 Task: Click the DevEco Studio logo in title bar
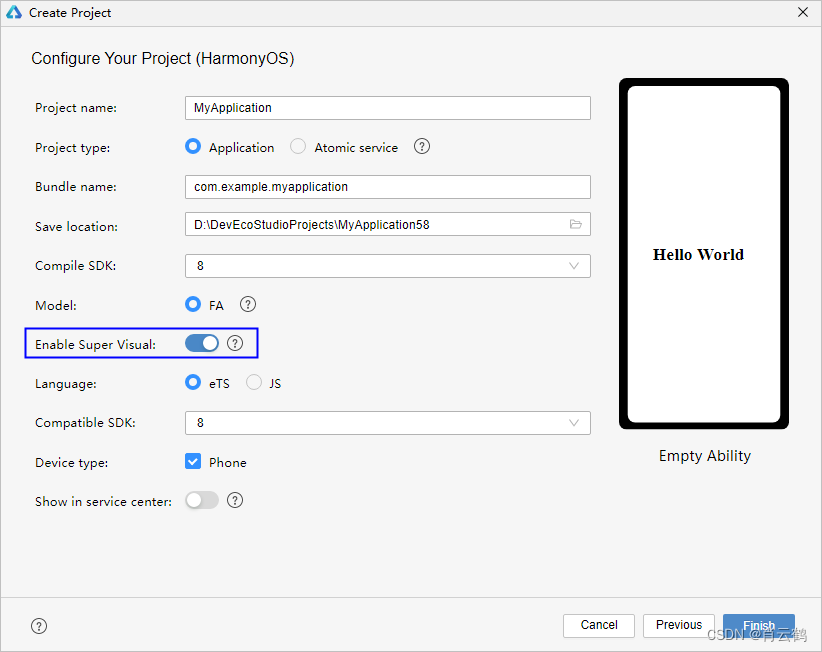[14, 12]
